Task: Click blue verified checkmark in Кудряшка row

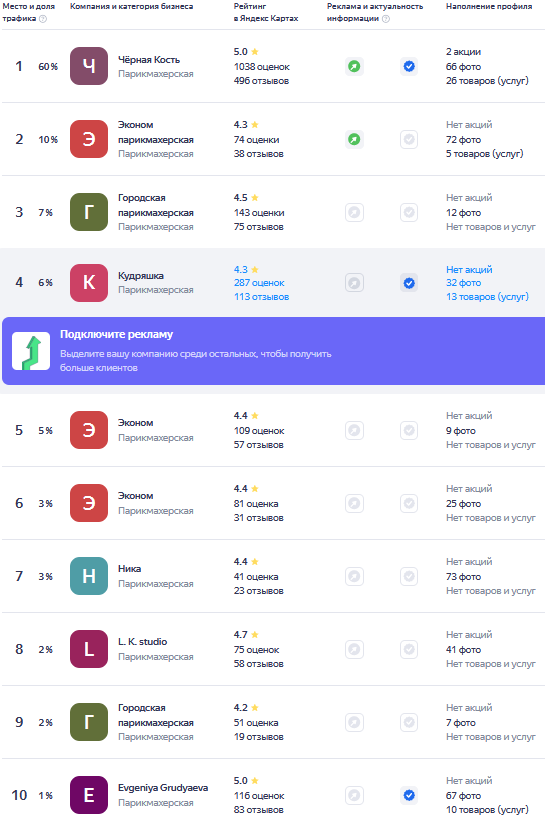Action: tap(409, 283)
